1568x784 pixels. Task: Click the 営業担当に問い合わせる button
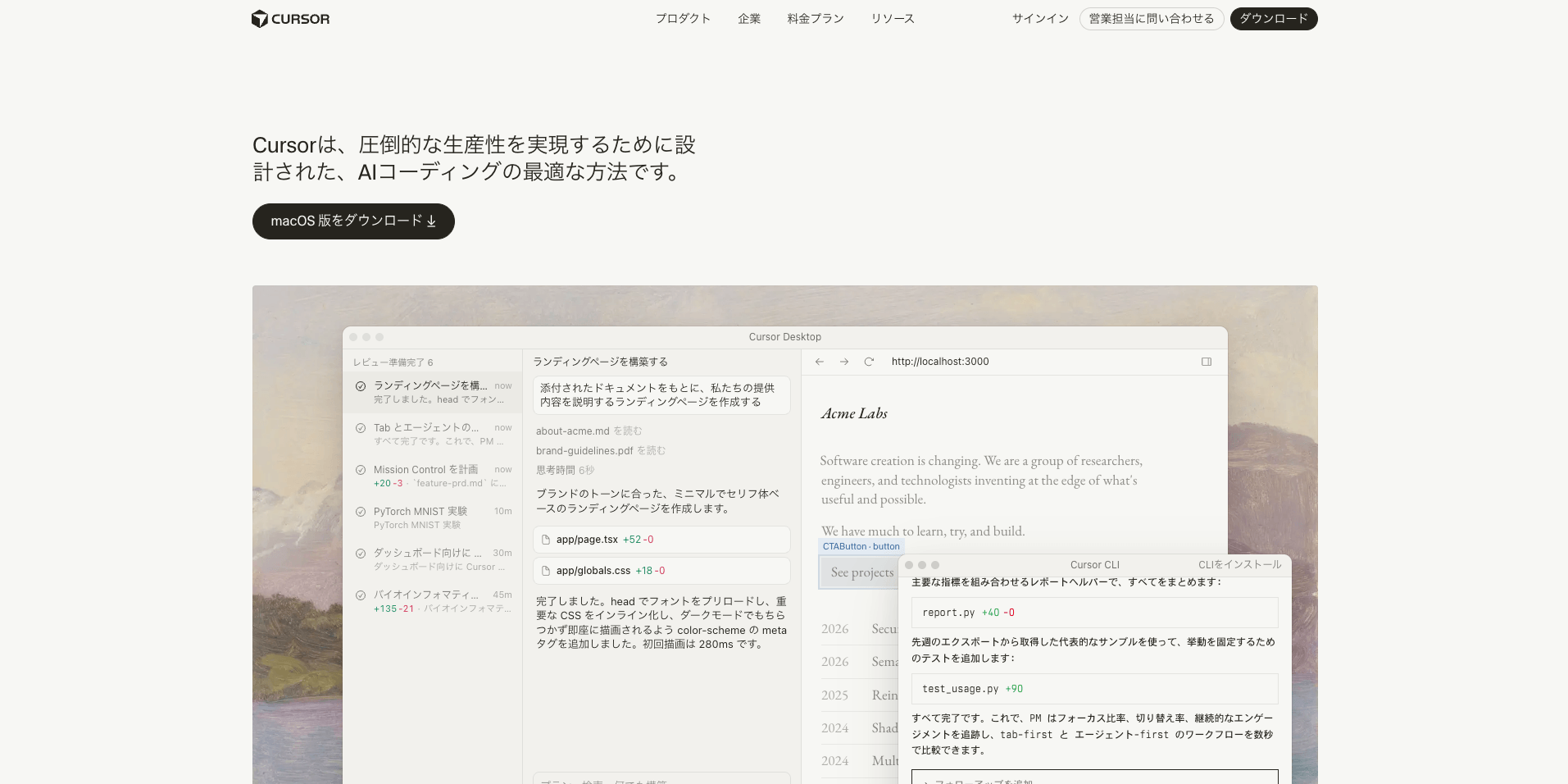1152,19
